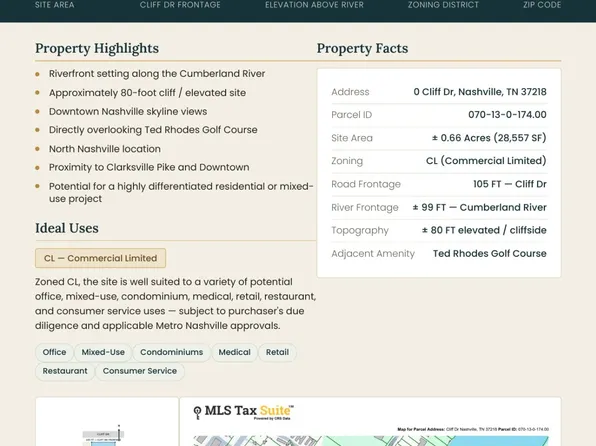
Task: Click the Zoning District header stat
Action: point(443,5)
